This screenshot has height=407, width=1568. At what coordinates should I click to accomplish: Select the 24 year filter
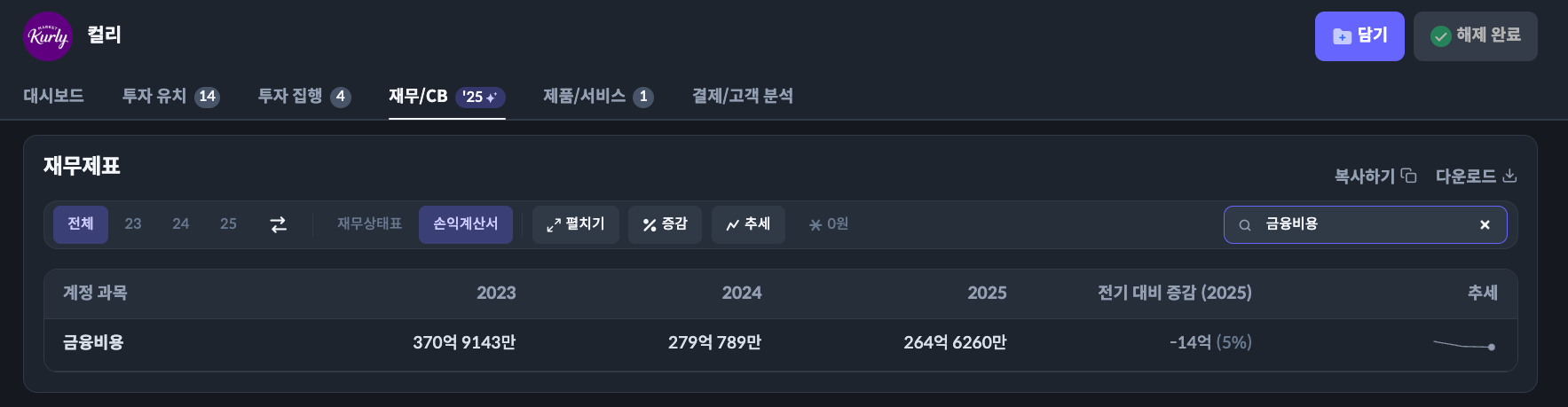180,224
